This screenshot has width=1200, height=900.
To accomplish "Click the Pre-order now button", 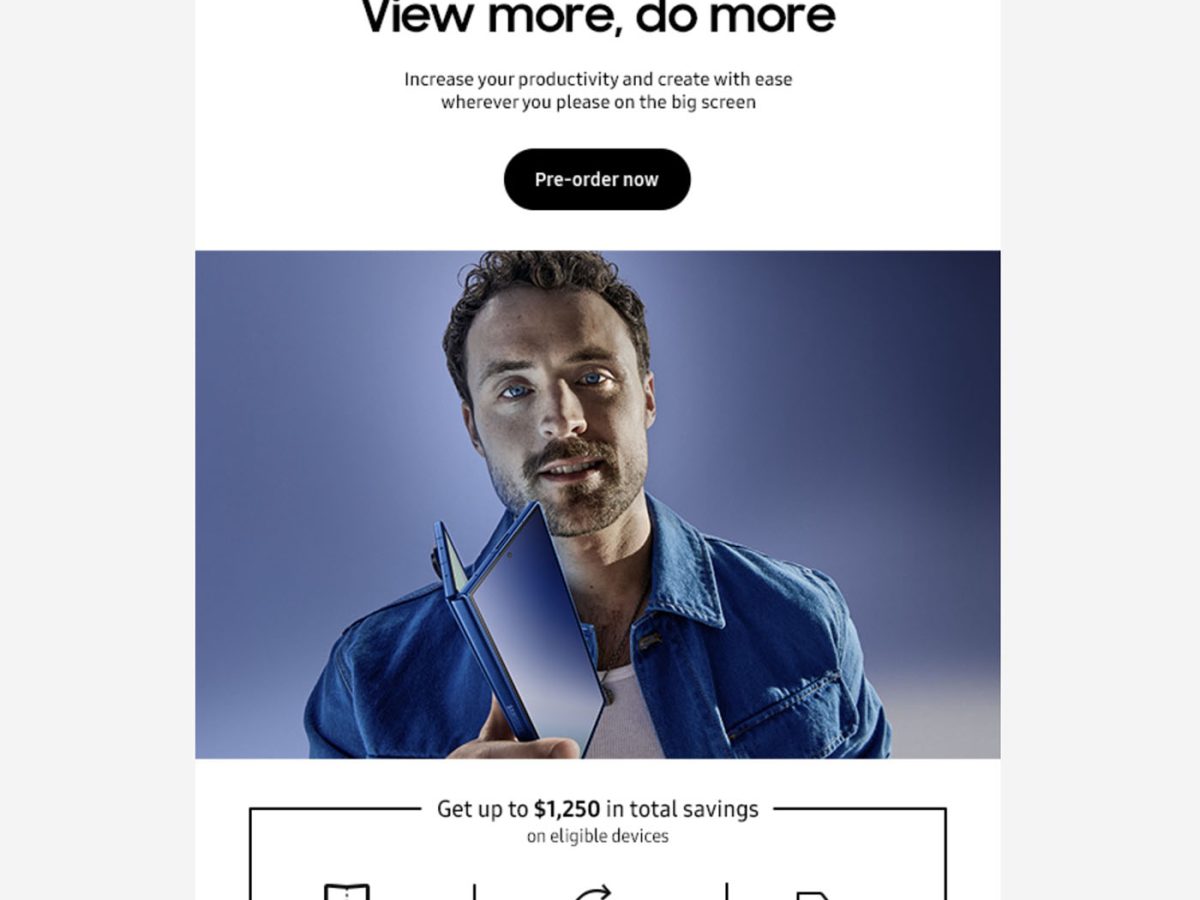I will click(x=597, y=179).
